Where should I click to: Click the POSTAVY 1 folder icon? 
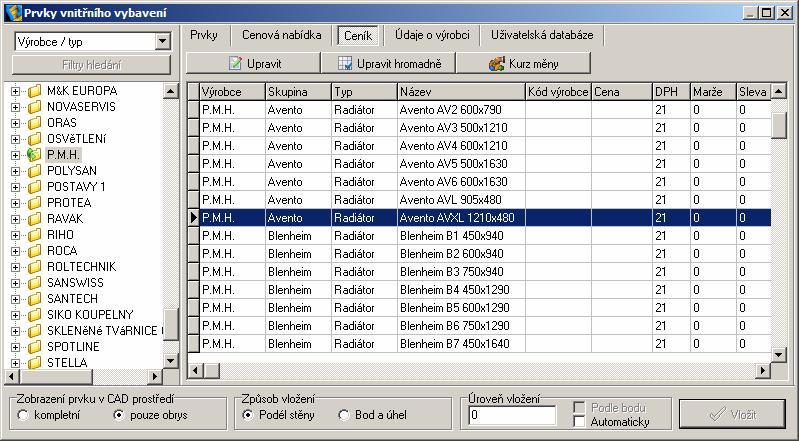[x=34, y=187]
